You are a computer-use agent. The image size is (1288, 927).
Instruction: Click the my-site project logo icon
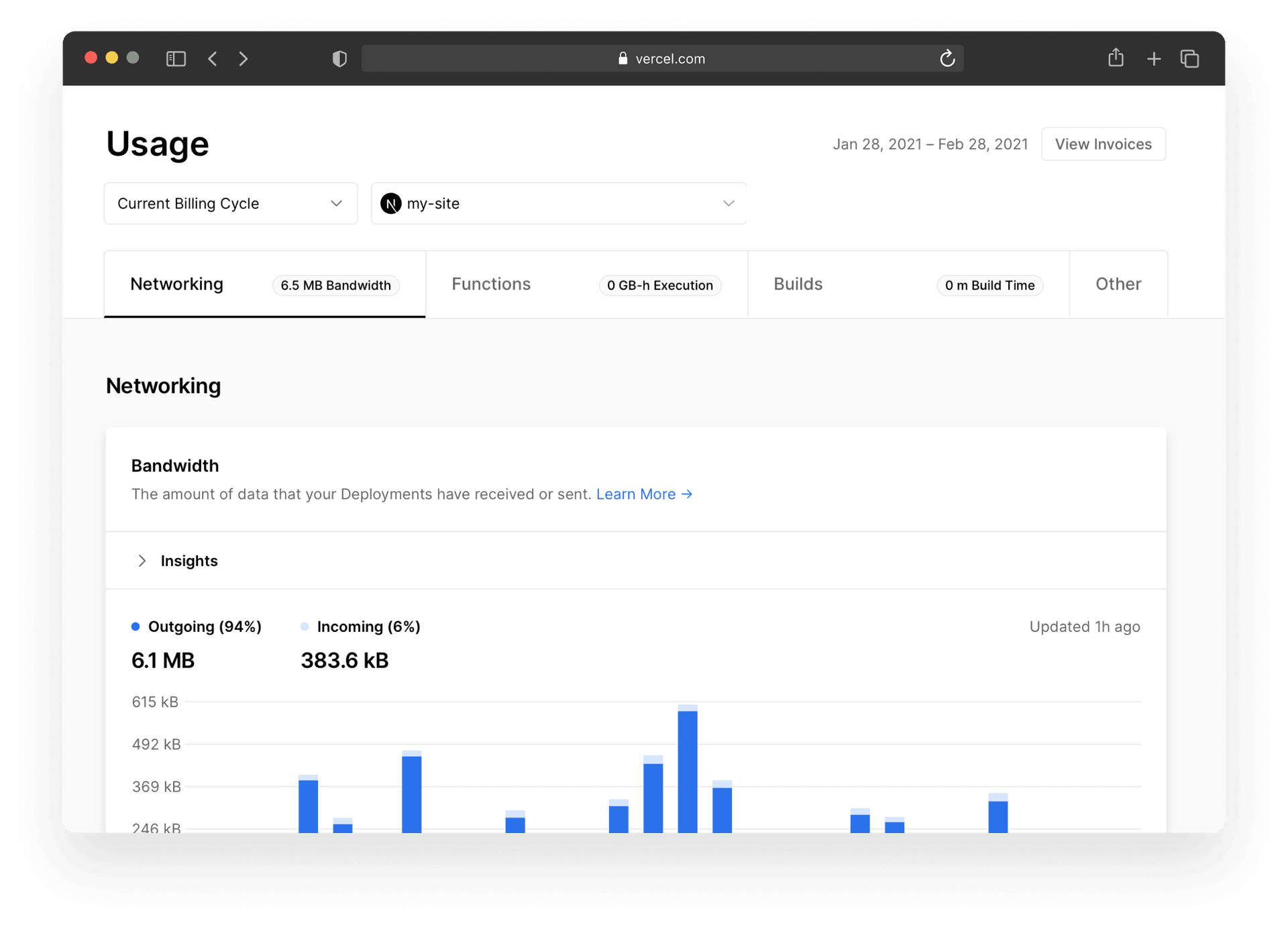[390, 203]
